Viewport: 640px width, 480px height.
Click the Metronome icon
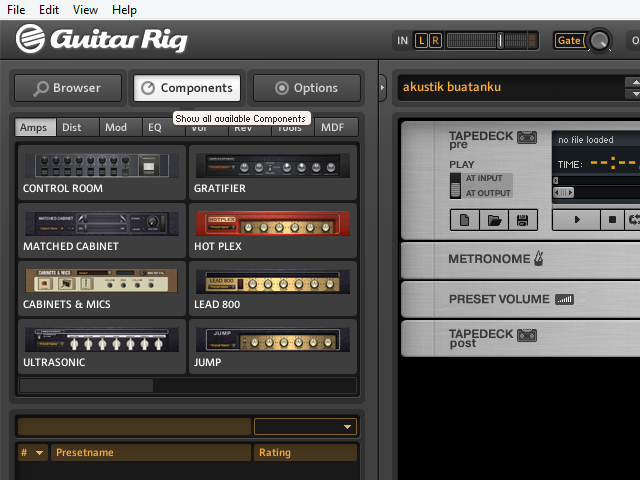pyautogui.click(x=539, y=258)
